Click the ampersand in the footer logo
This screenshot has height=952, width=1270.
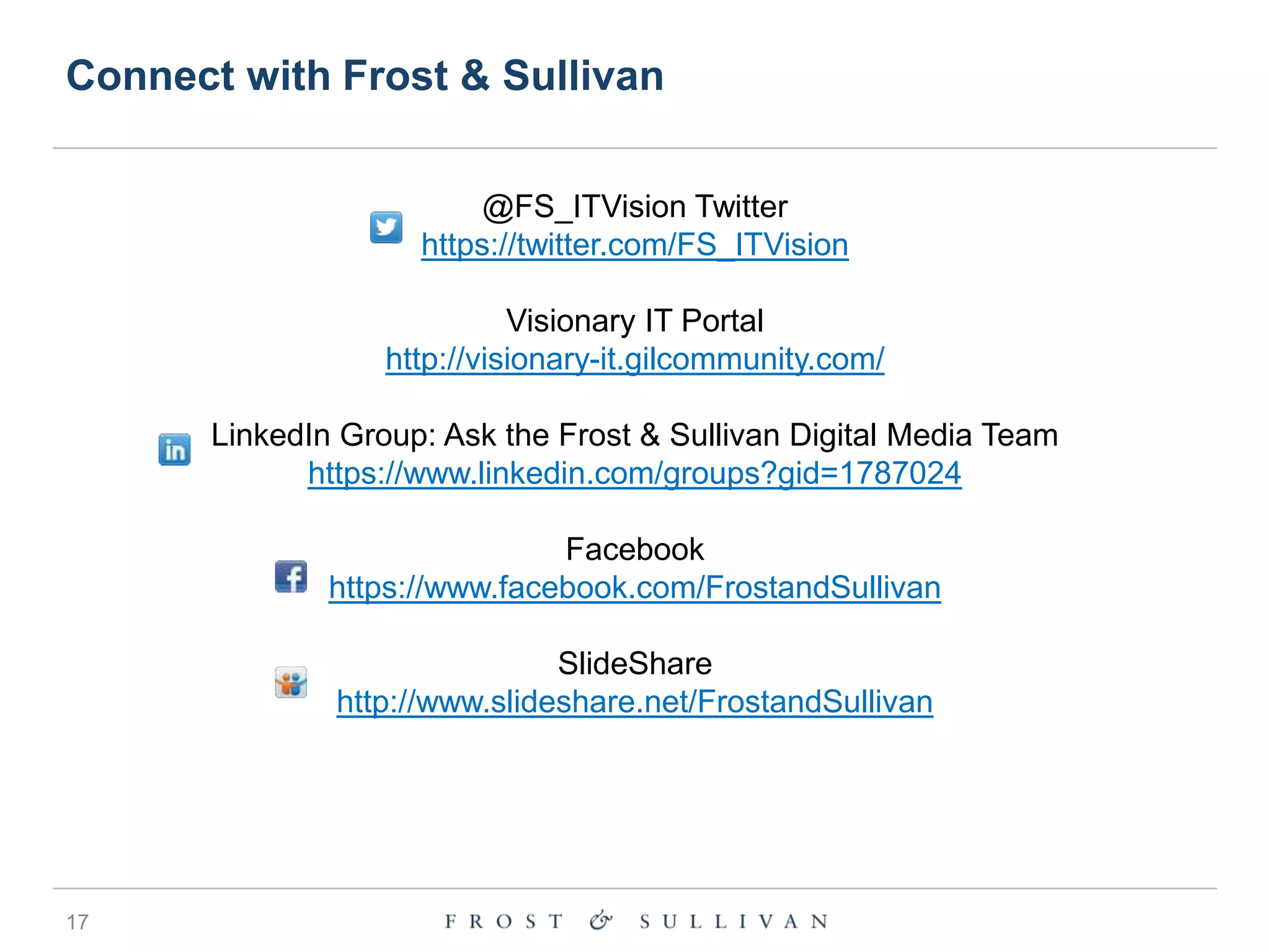[600, 920]
